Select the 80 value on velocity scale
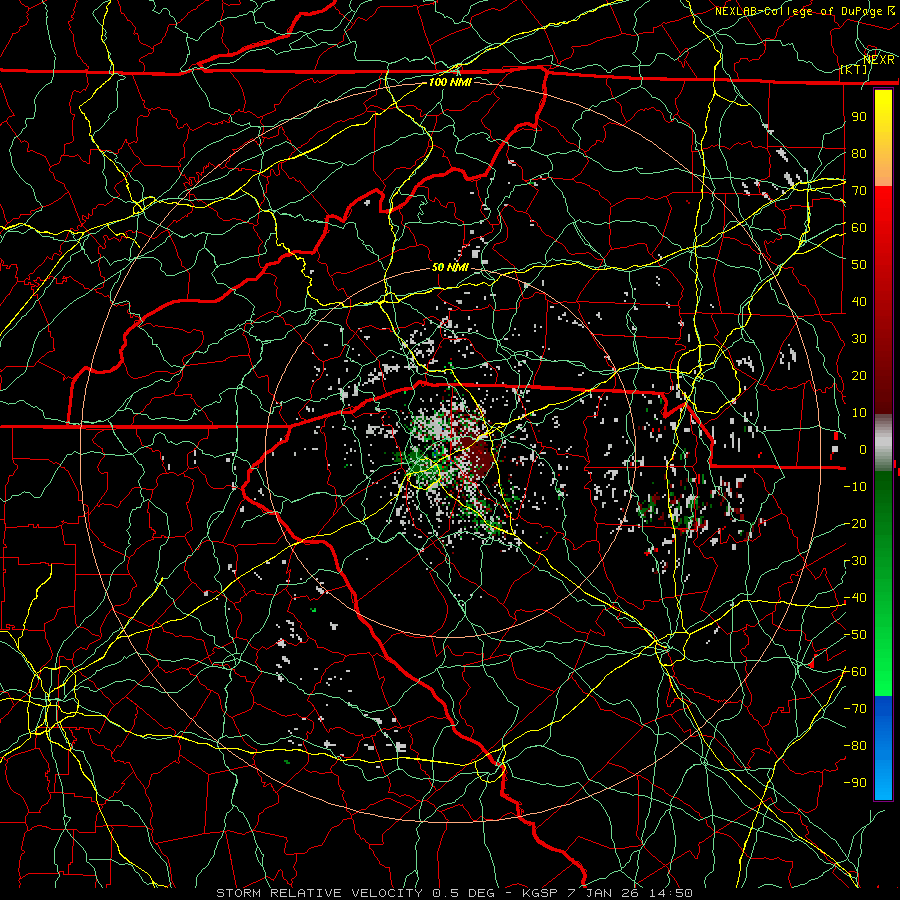The image size is (900, 900). click(859, 153)
